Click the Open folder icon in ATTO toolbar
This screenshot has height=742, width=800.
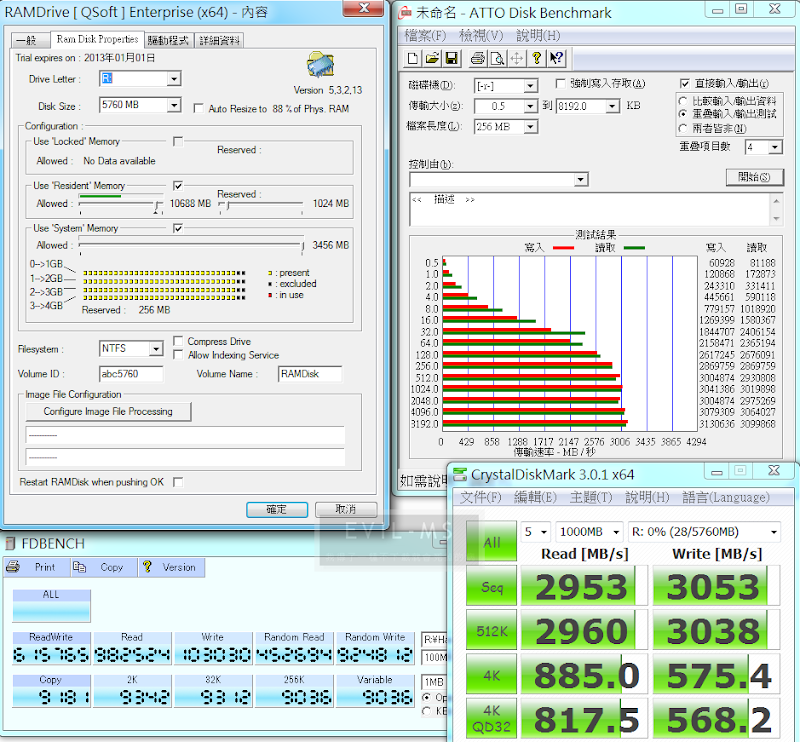(432, 59)
